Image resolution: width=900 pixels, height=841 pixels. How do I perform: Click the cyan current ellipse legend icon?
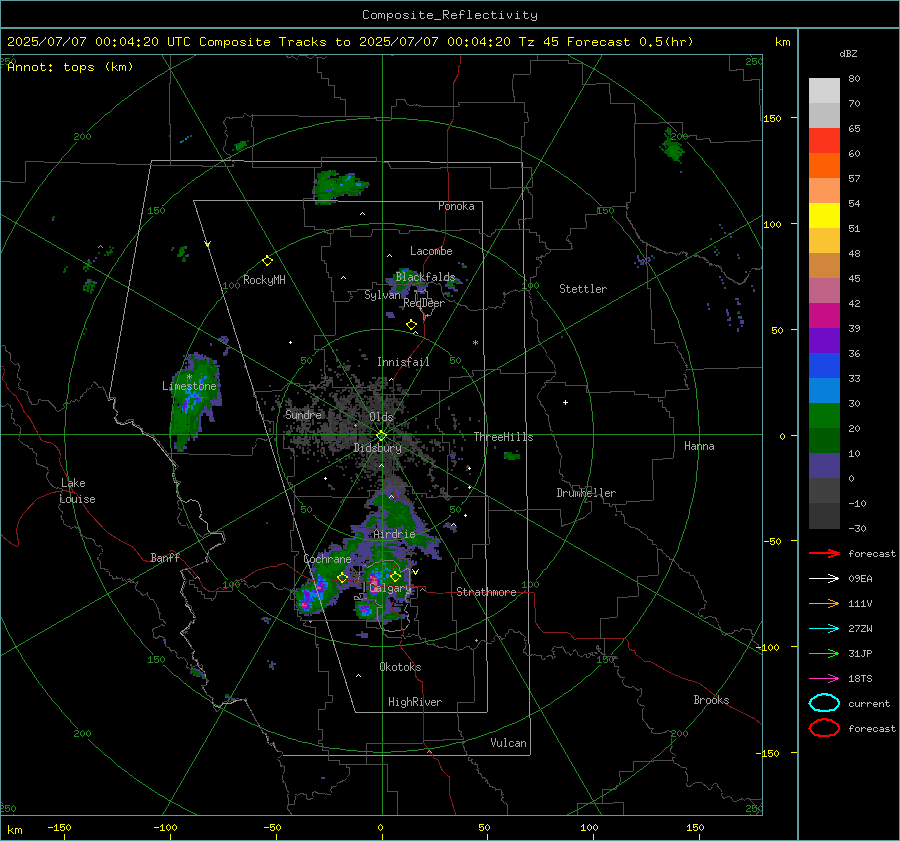coord(824,703)
